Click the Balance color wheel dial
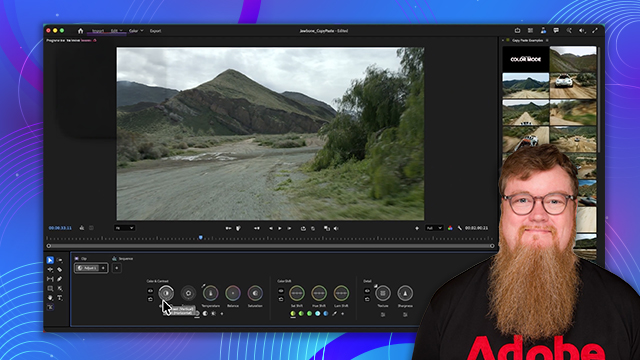The image size is (640, 360). (x=233, y=293)
